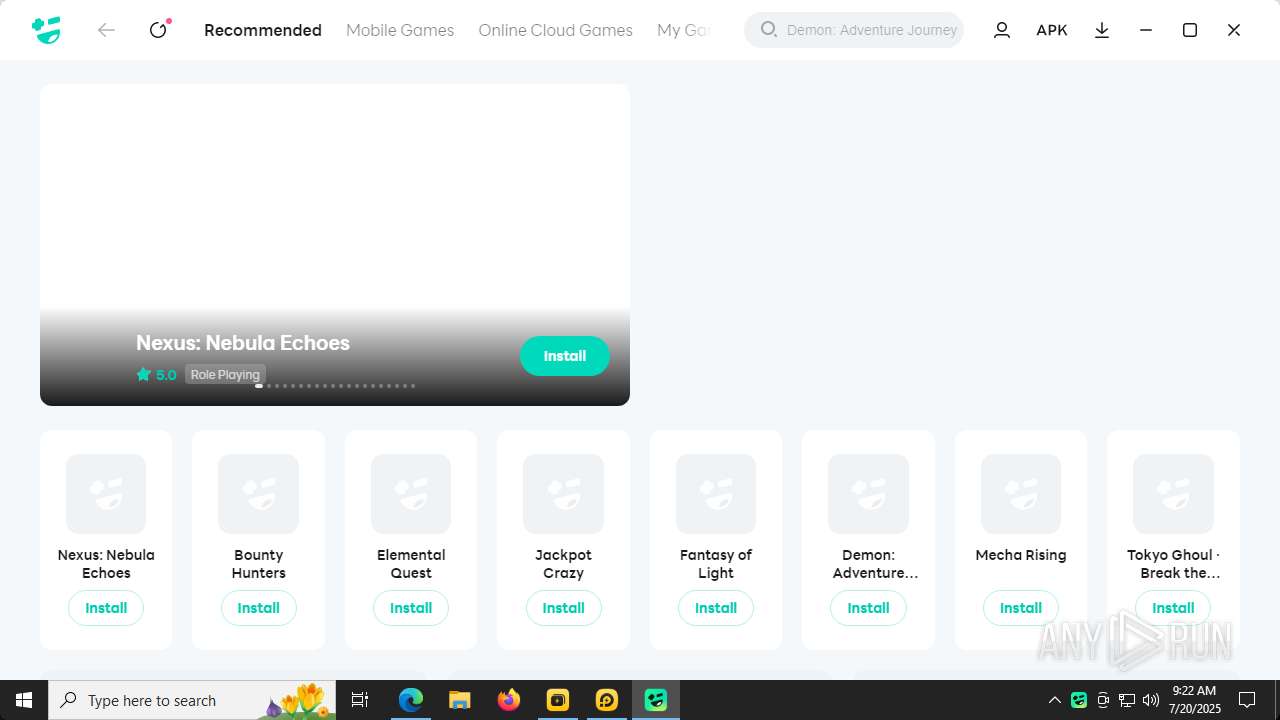Show hidden system tray icons

(1054, 700)
